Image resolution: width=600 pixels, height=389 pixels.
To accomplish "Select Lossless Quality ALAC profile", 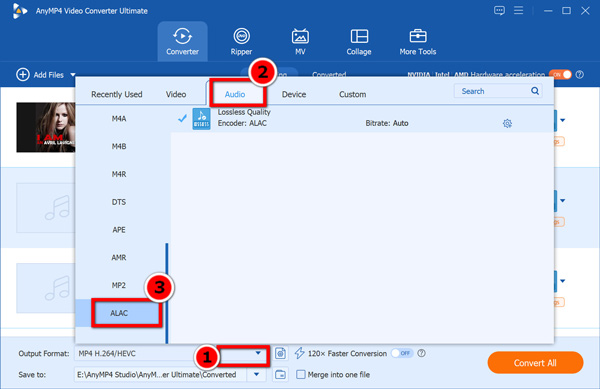I will 362,119.
